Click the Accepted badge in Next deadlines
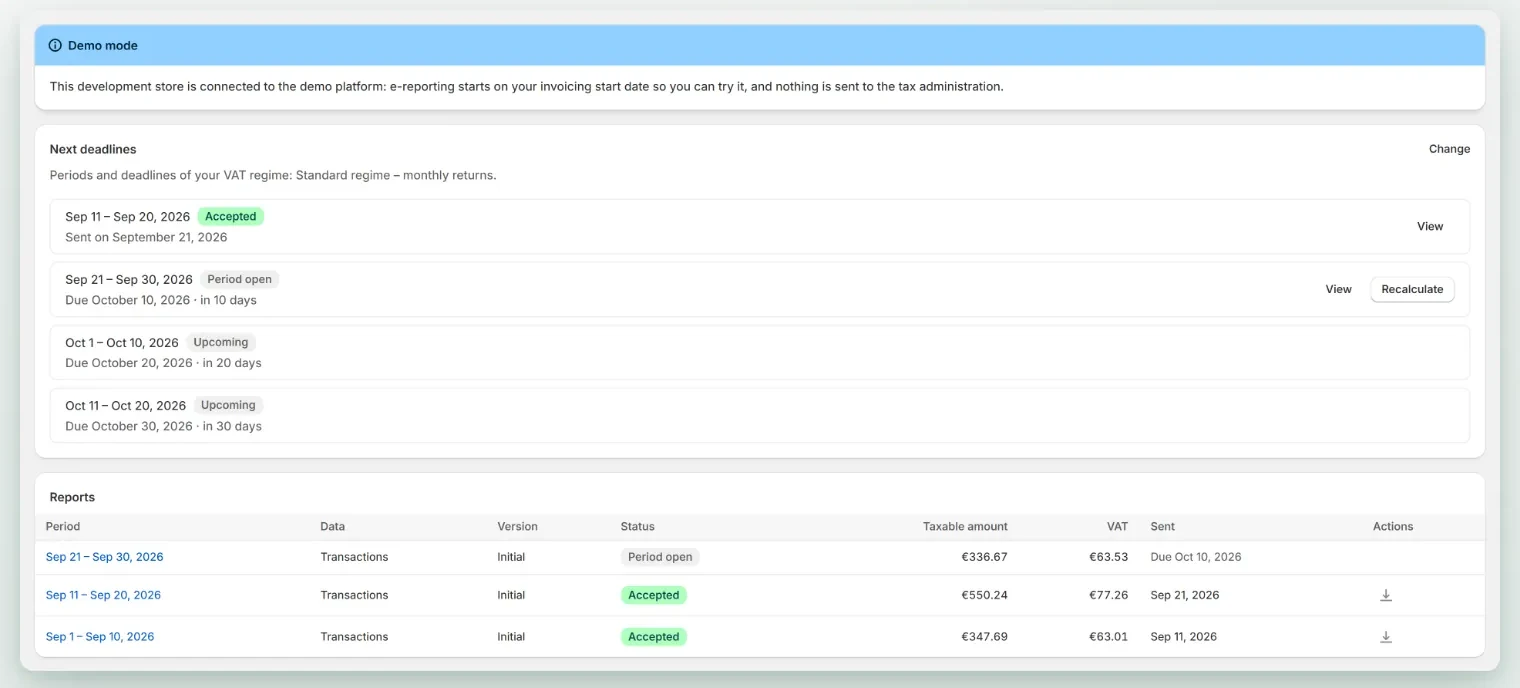The height and width of the screenshot is (688, 1520). point(231,217)
